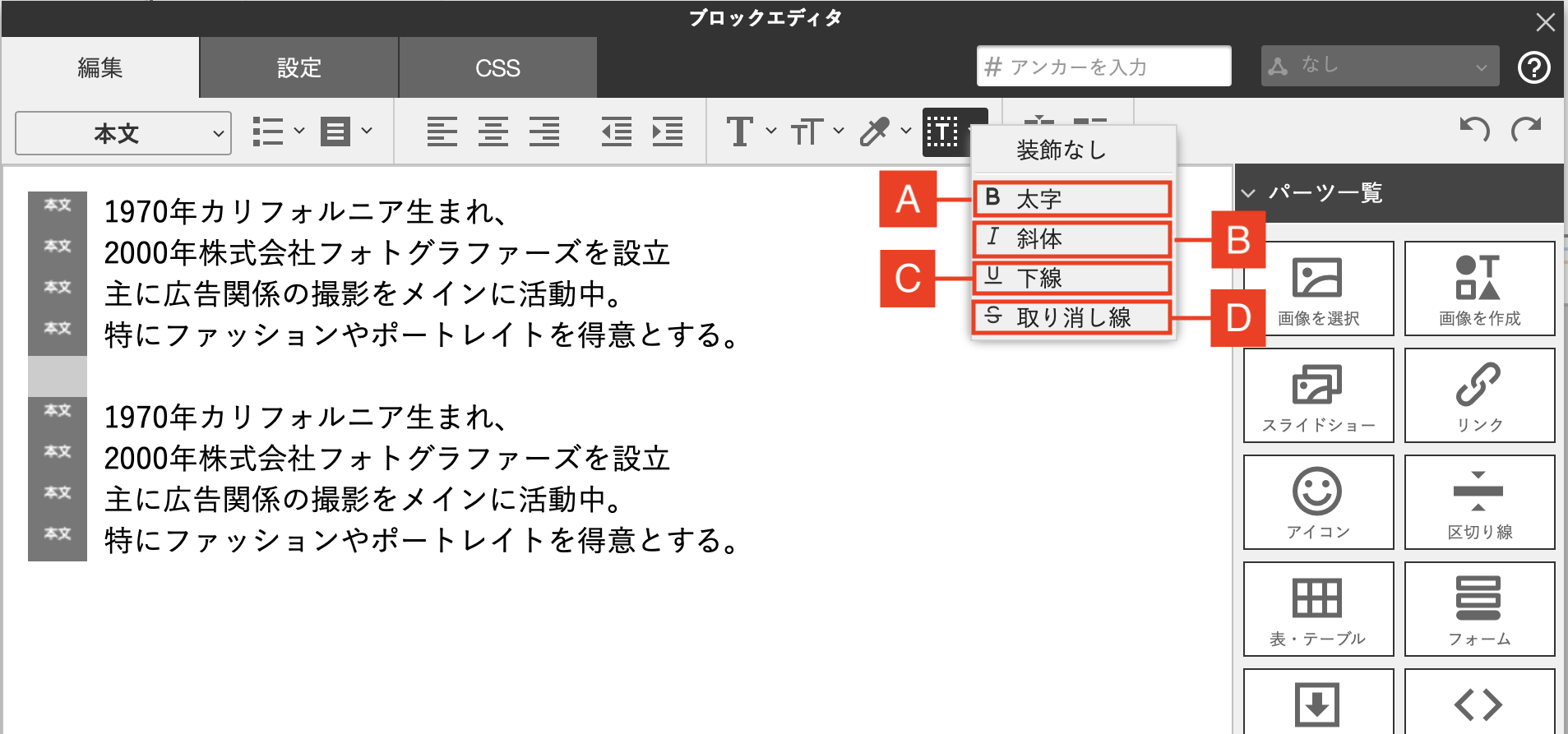Choose 装飾なし from decoration menu
This screenshot has width=1568, height=734.
[1074, 150]
